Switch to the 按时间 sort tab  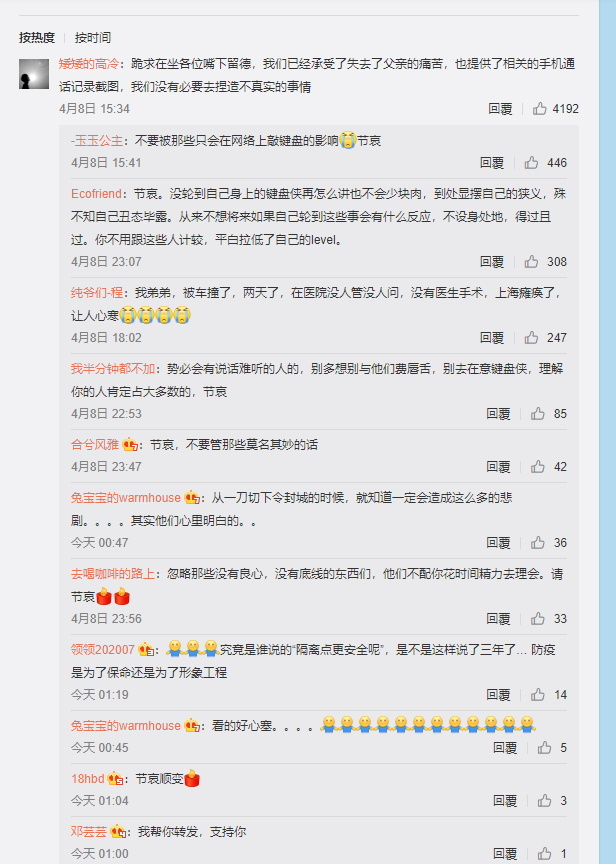pyautogui.click(x=93, y=37)
